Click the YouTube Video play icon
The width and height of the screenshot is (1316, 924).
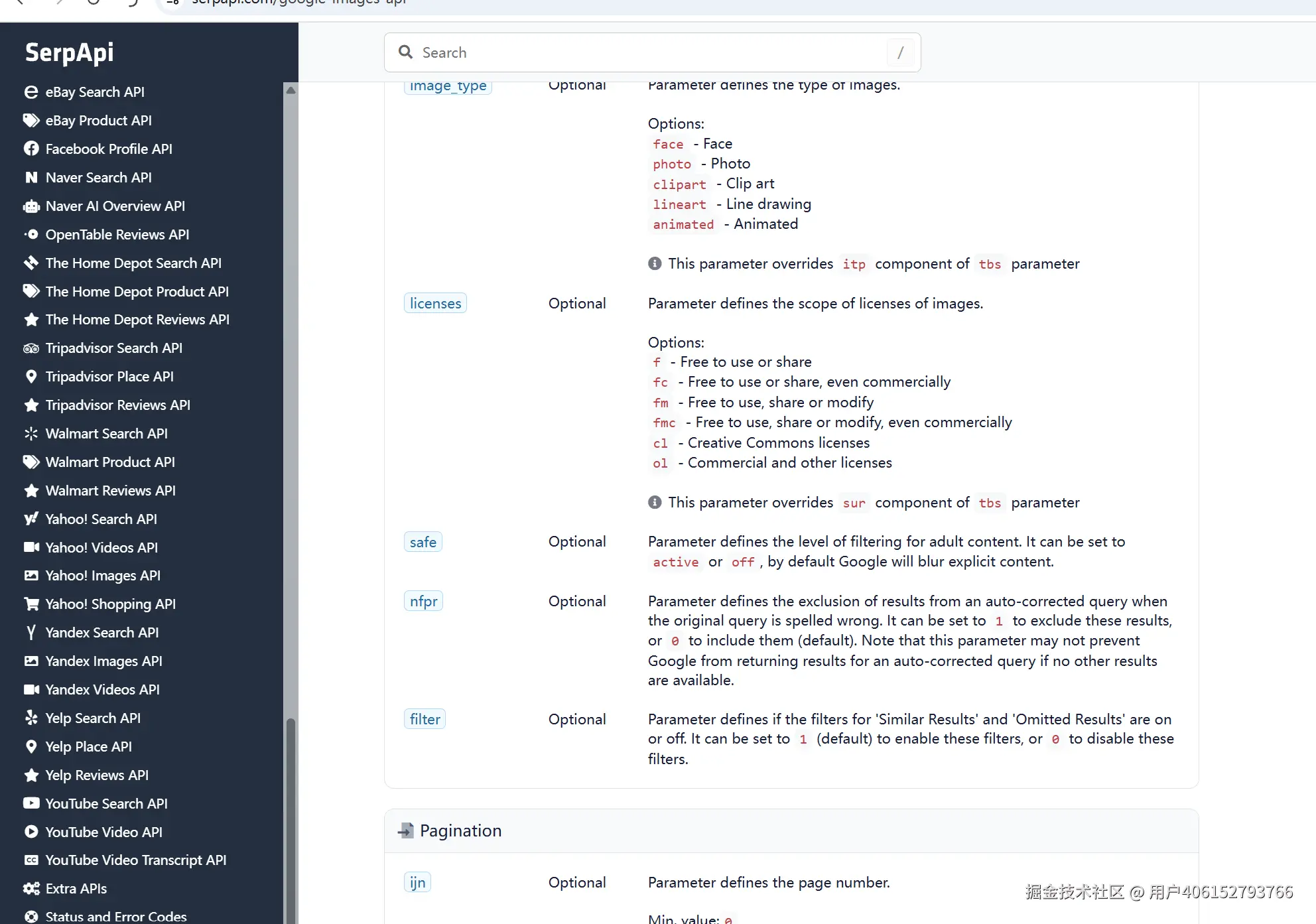[x=31, y=832]
